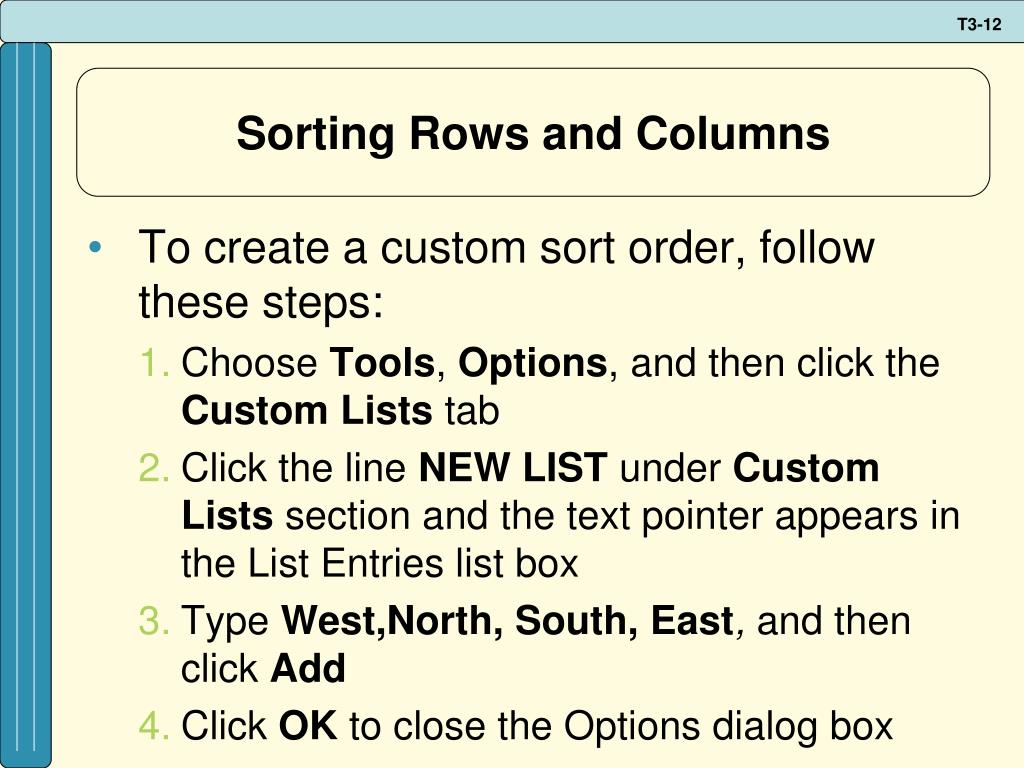Click the words List Entries list box
1024x768 pixels.
coord(413,564)
